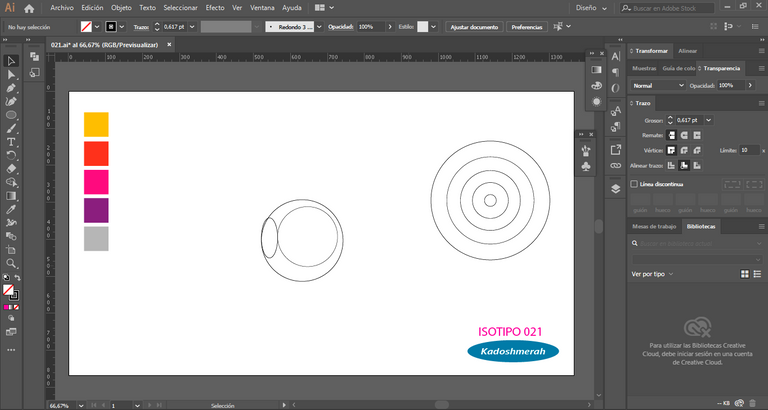Open the Color Guide palette icon
Viewport: 768px width, 410px height.
tap(596, 86)
